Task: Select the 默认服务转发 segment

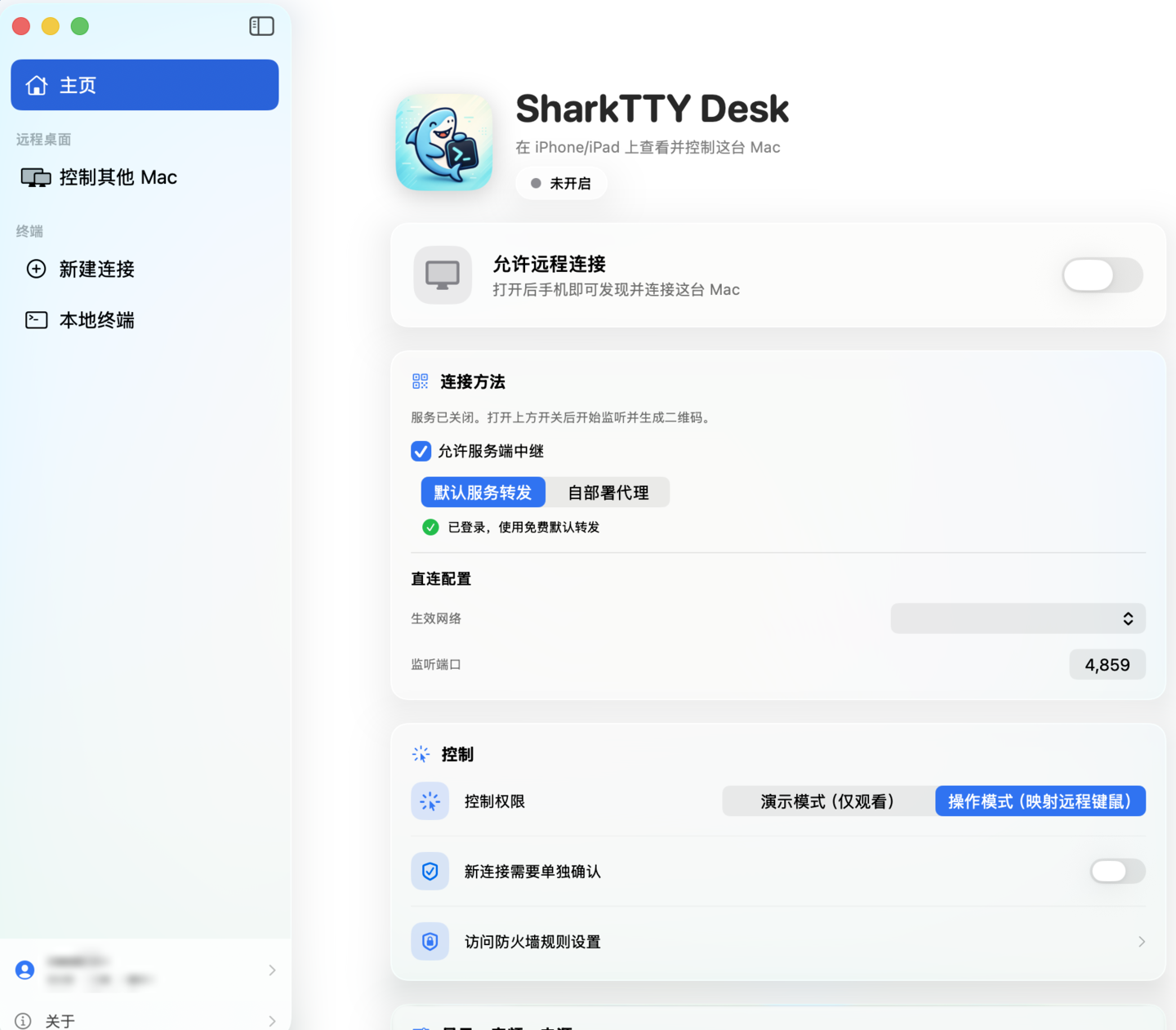Action: [483, 493]
